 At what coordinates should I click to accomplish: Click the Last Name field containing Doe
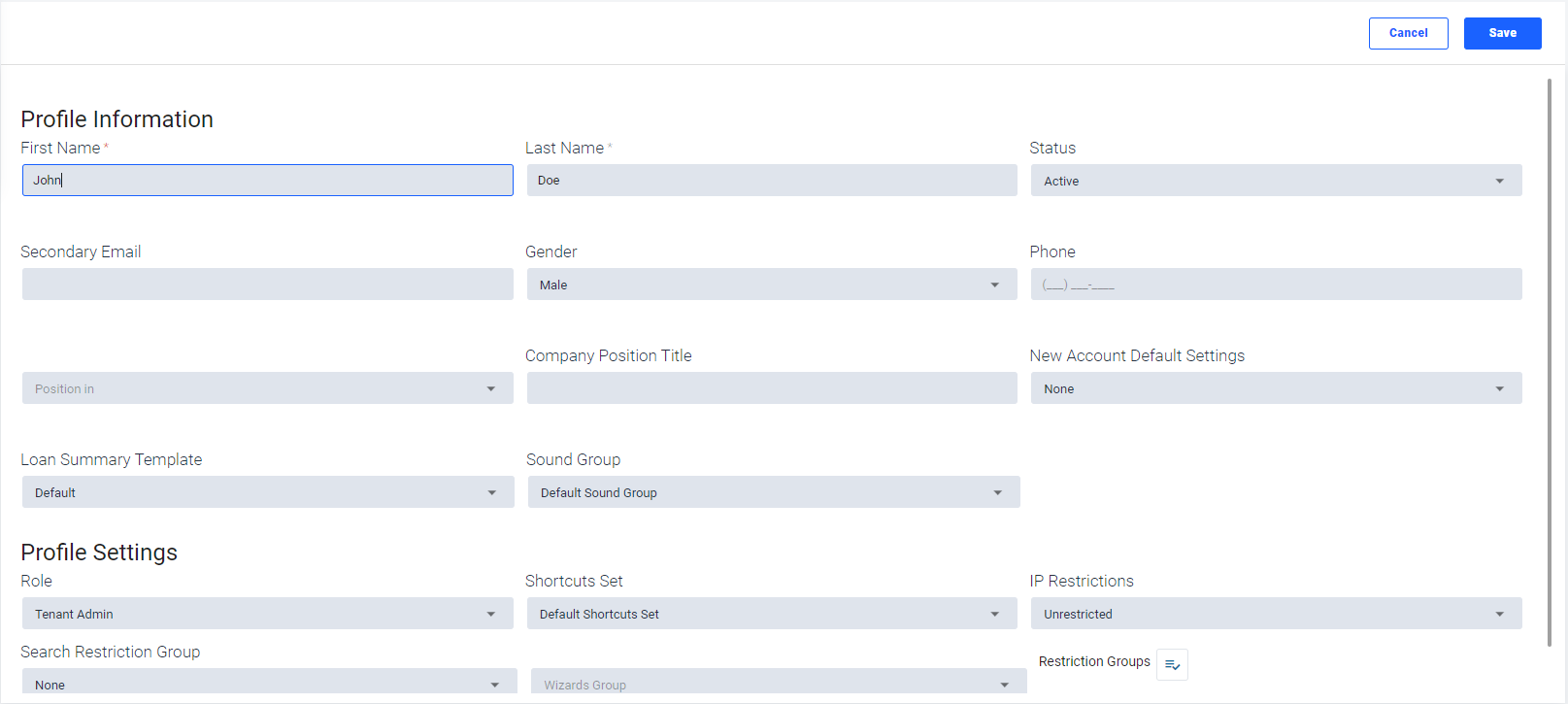tap(772, 180)
